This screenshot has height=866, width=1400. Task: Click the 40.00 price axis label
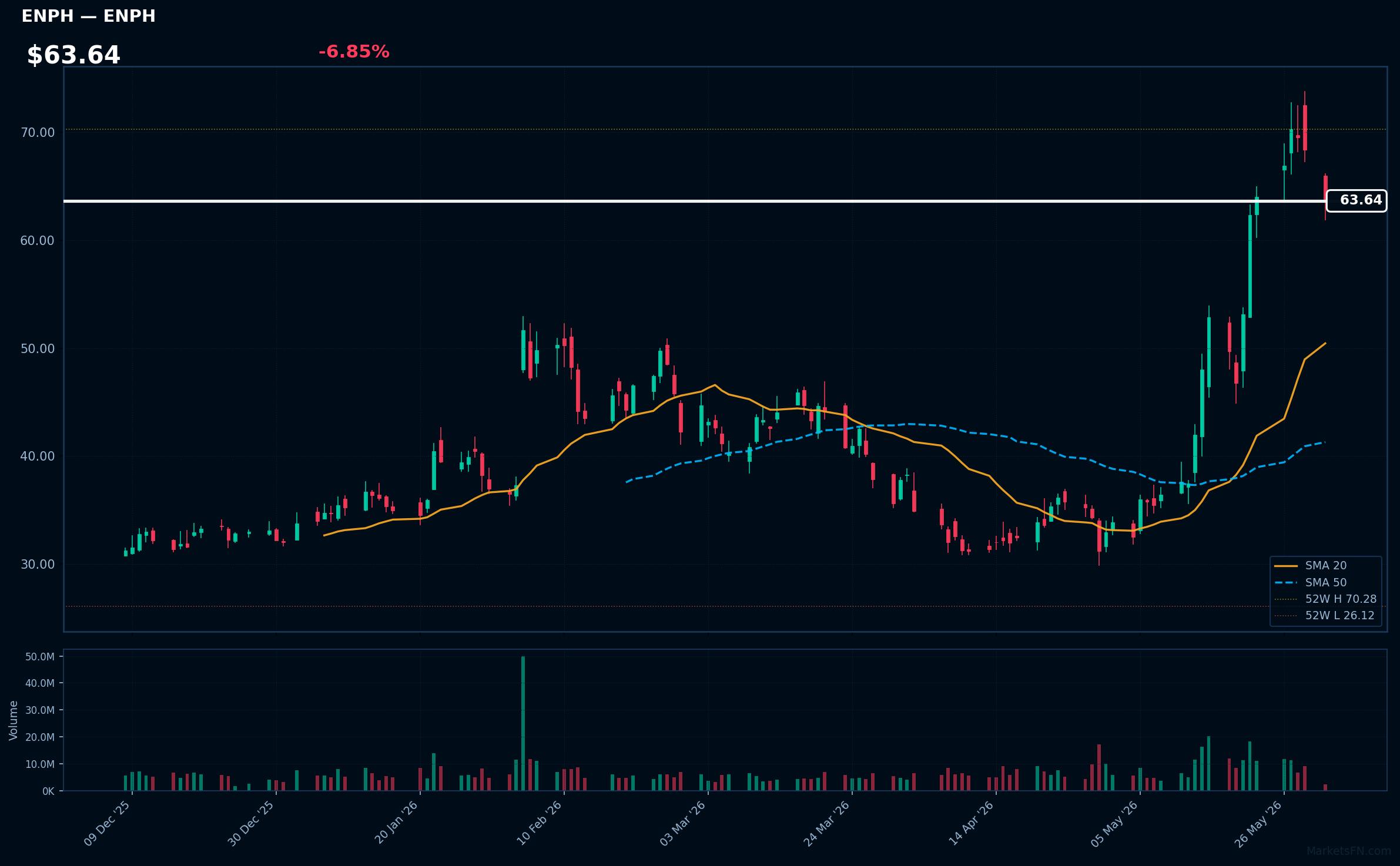coord(38,457)
